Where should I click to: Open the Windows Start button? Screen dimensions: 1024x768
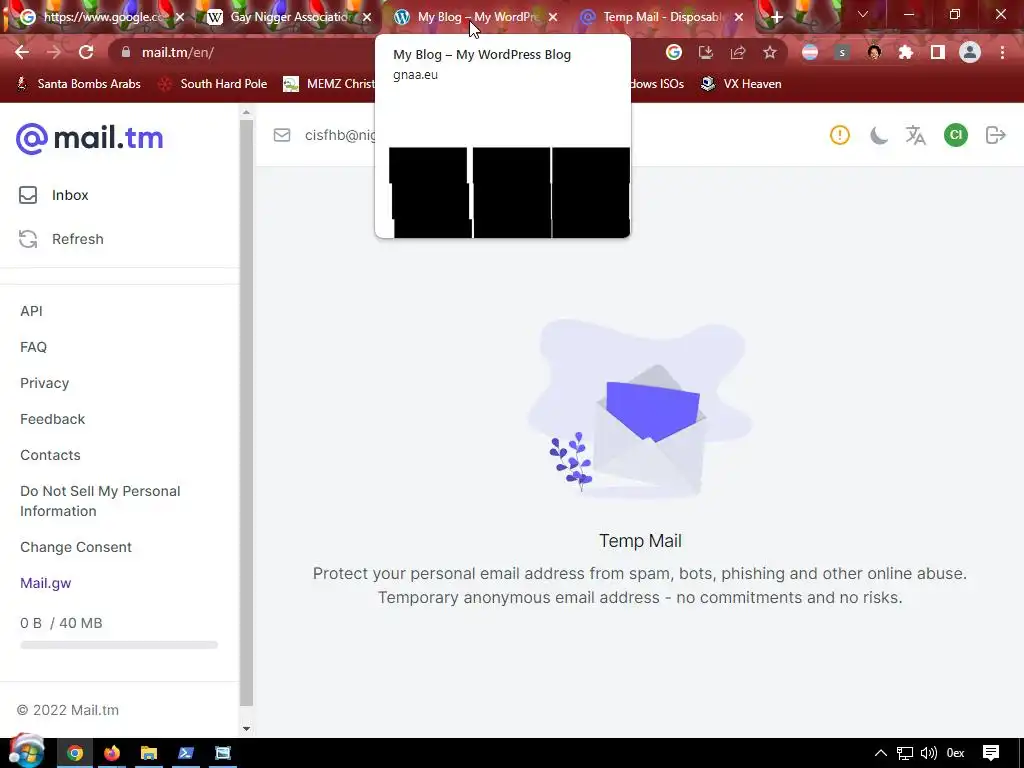(x=26, y=753)
